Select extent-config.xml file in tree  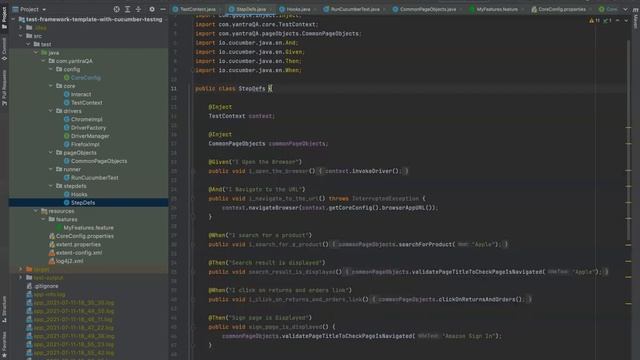[x=79, y=253]
